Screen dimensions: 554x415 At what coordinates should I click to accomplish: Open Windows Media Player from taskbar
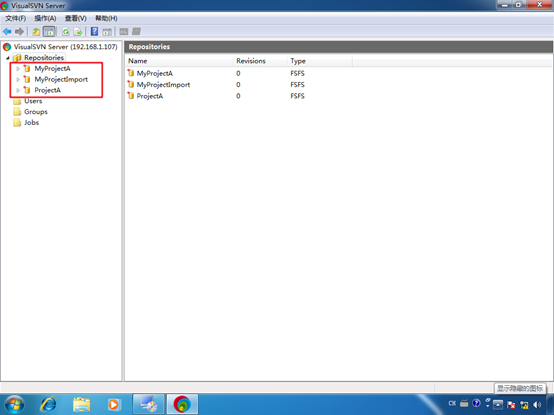114,404
